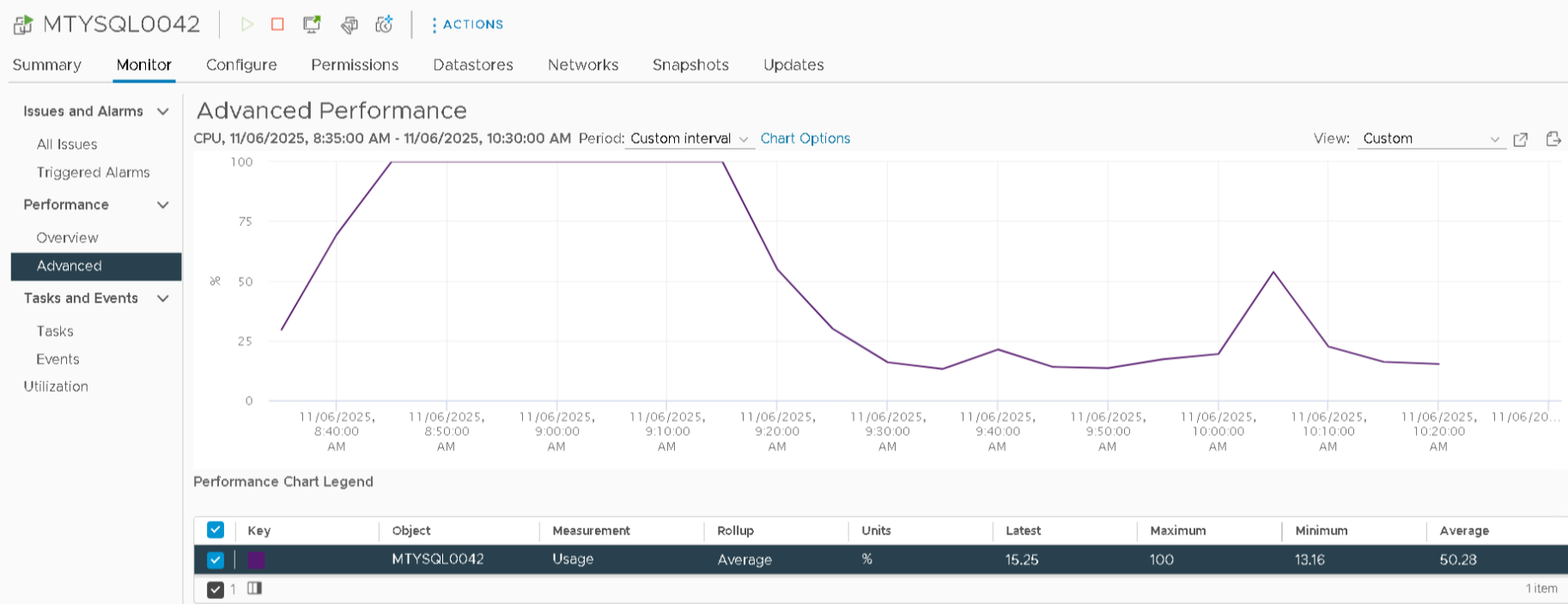Click the Chart Options link
The image size is (1568, 604).
pyautogui.click(x=805, y=139)
